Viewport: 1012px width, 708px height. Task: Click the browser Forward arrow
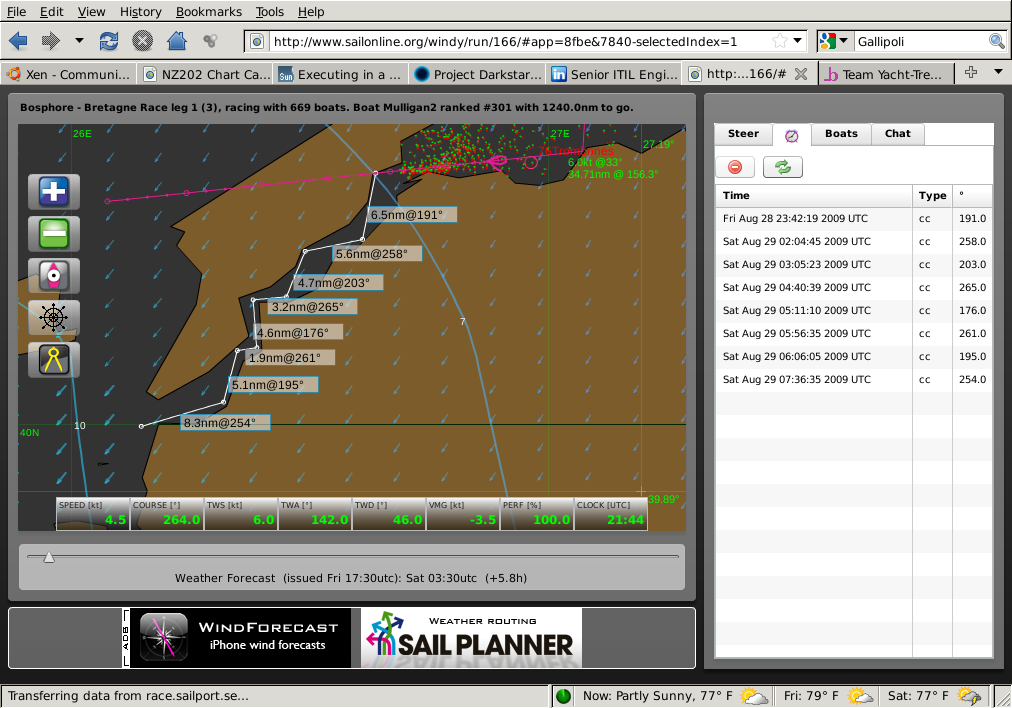tap(50, 41)
